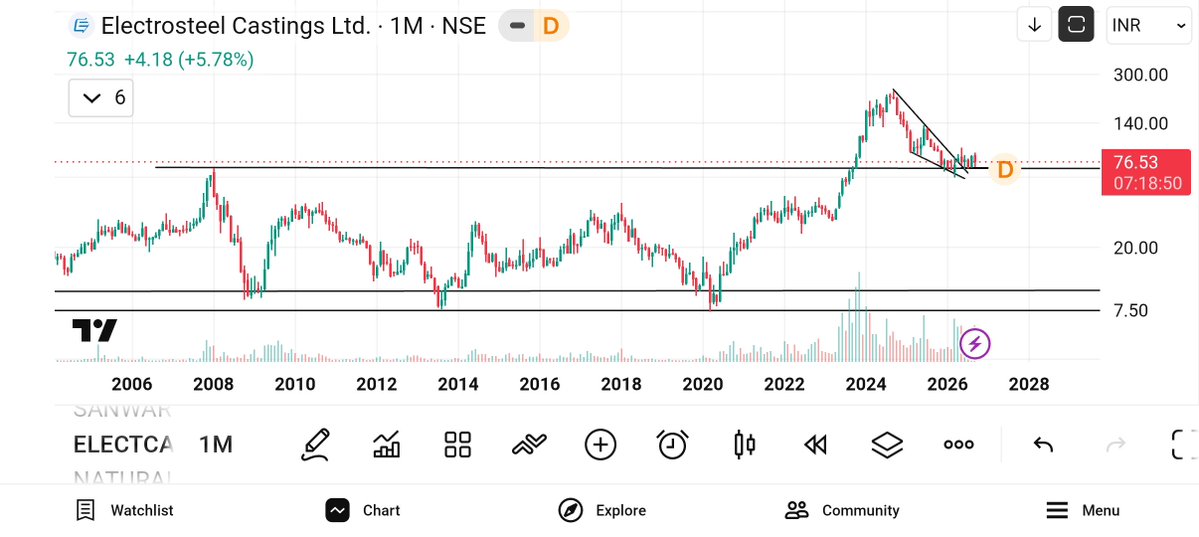Image resolution: width=1199 pixels, height=537 pixels.
Task: Add symbol with the plus circle icon
Action: tap(600, 444)
